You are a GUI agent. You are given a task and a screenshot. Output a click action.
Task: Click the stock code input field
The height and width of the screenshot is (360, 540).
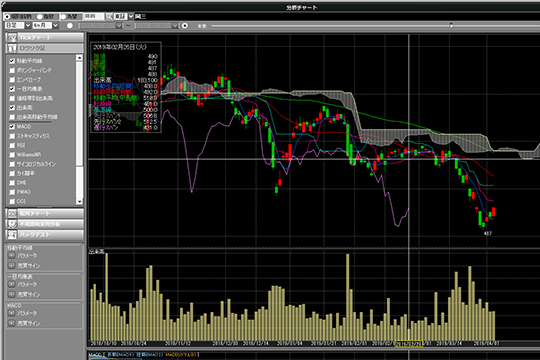[x=94, y=16]
